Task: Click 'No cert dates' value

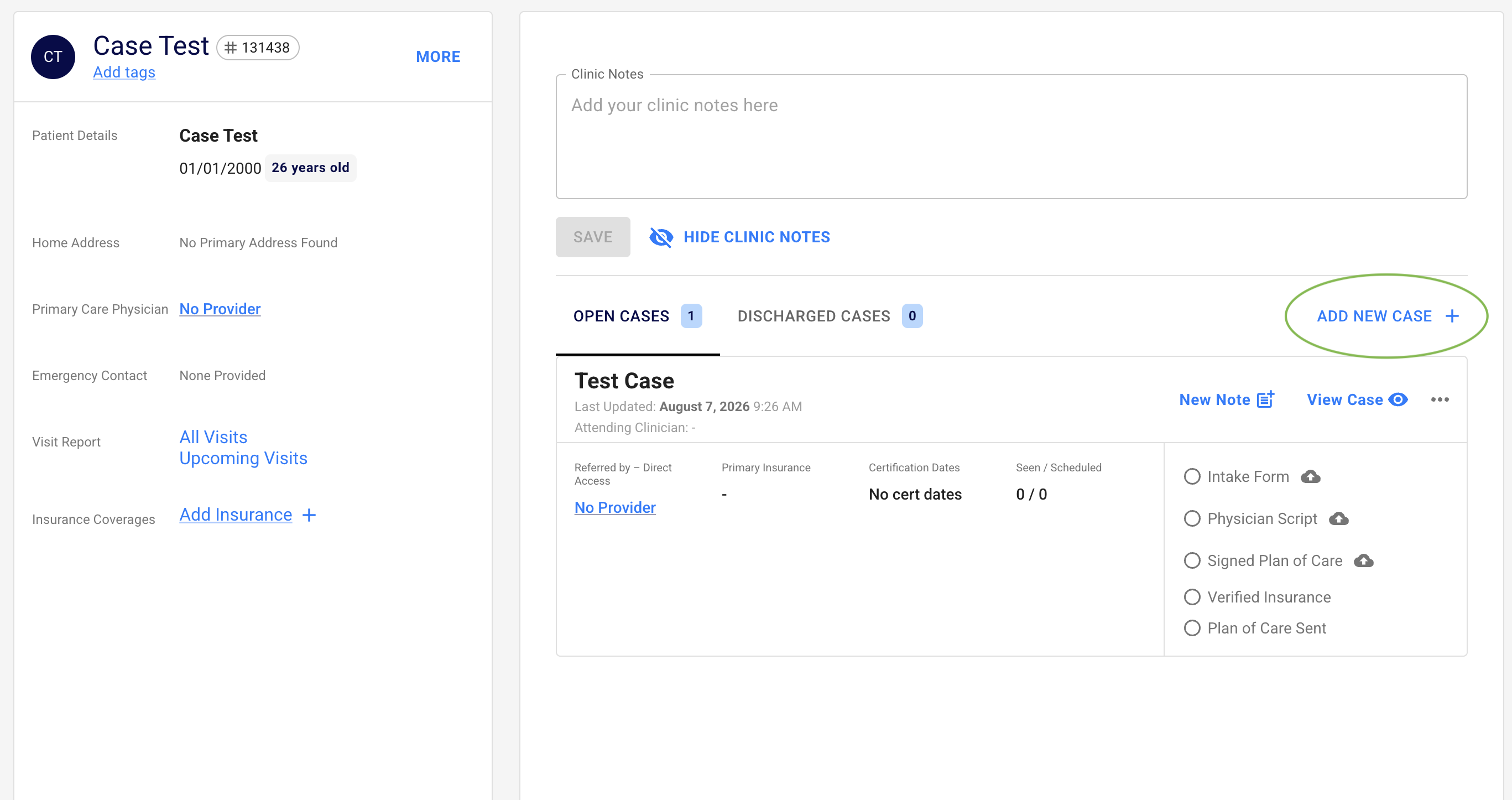Action: 915,495
